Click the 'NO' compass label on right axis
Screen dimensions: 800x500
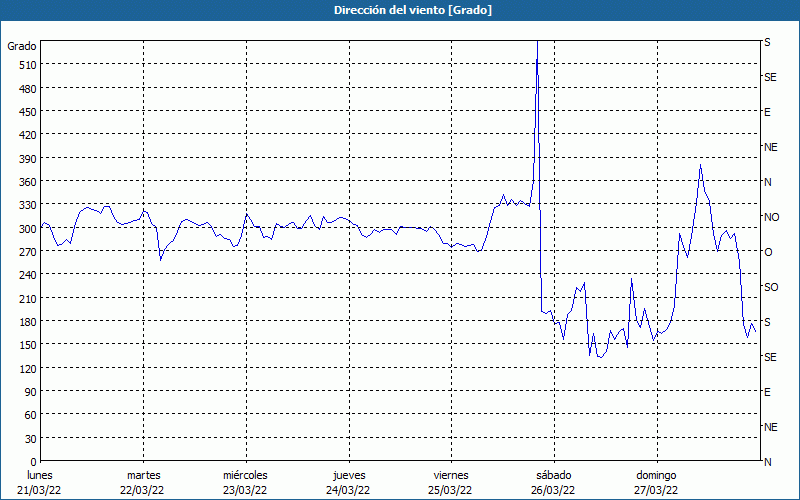771,217
